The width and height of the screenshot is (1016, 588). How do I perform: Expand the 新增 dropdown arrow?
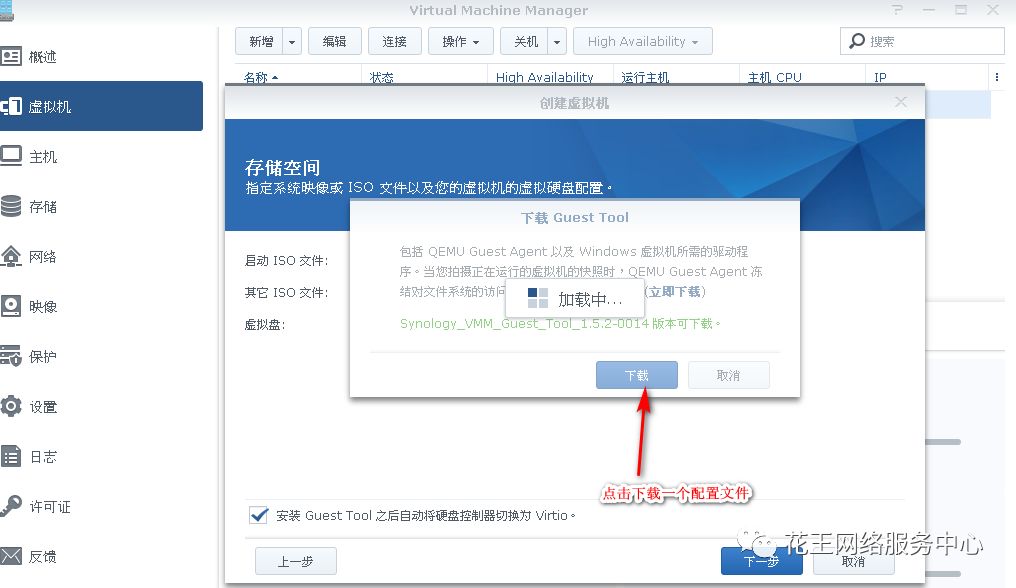292,41
